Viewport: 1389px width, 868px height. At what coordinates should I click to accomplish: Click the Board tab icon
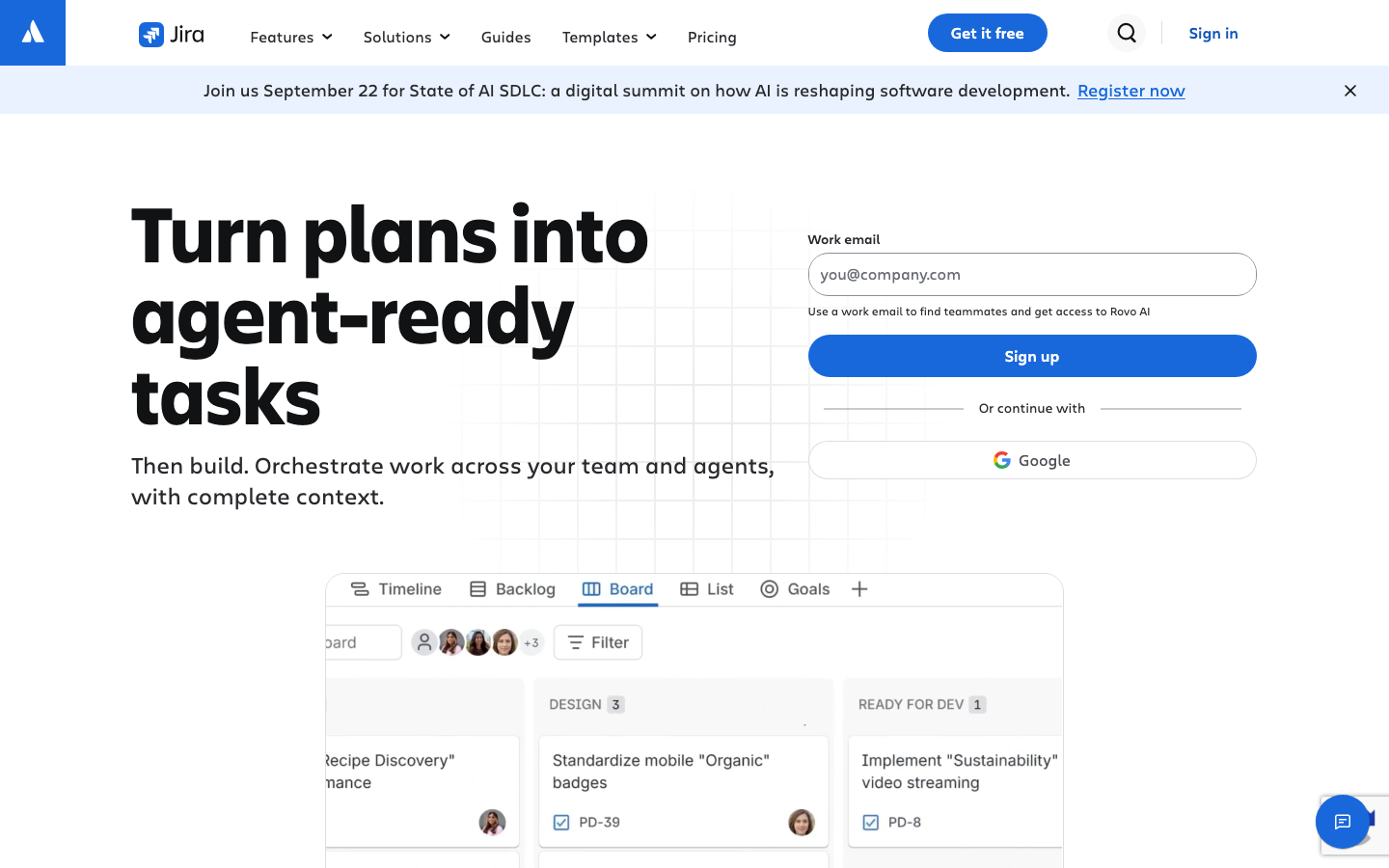(x=591, y=589)
